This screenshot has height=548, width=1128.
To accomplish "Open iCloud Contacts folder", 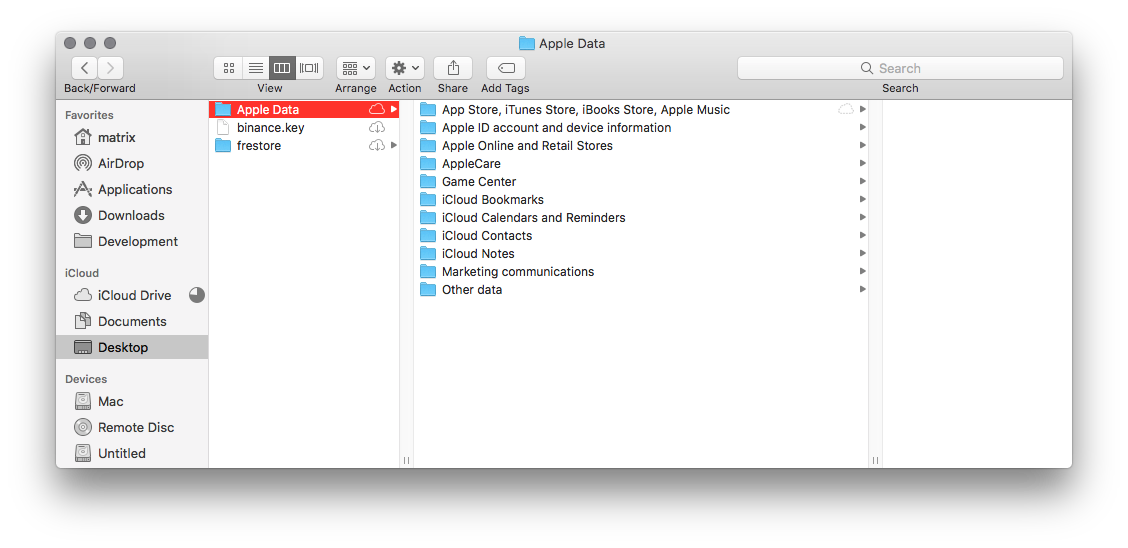I will (x=642, y=235).
